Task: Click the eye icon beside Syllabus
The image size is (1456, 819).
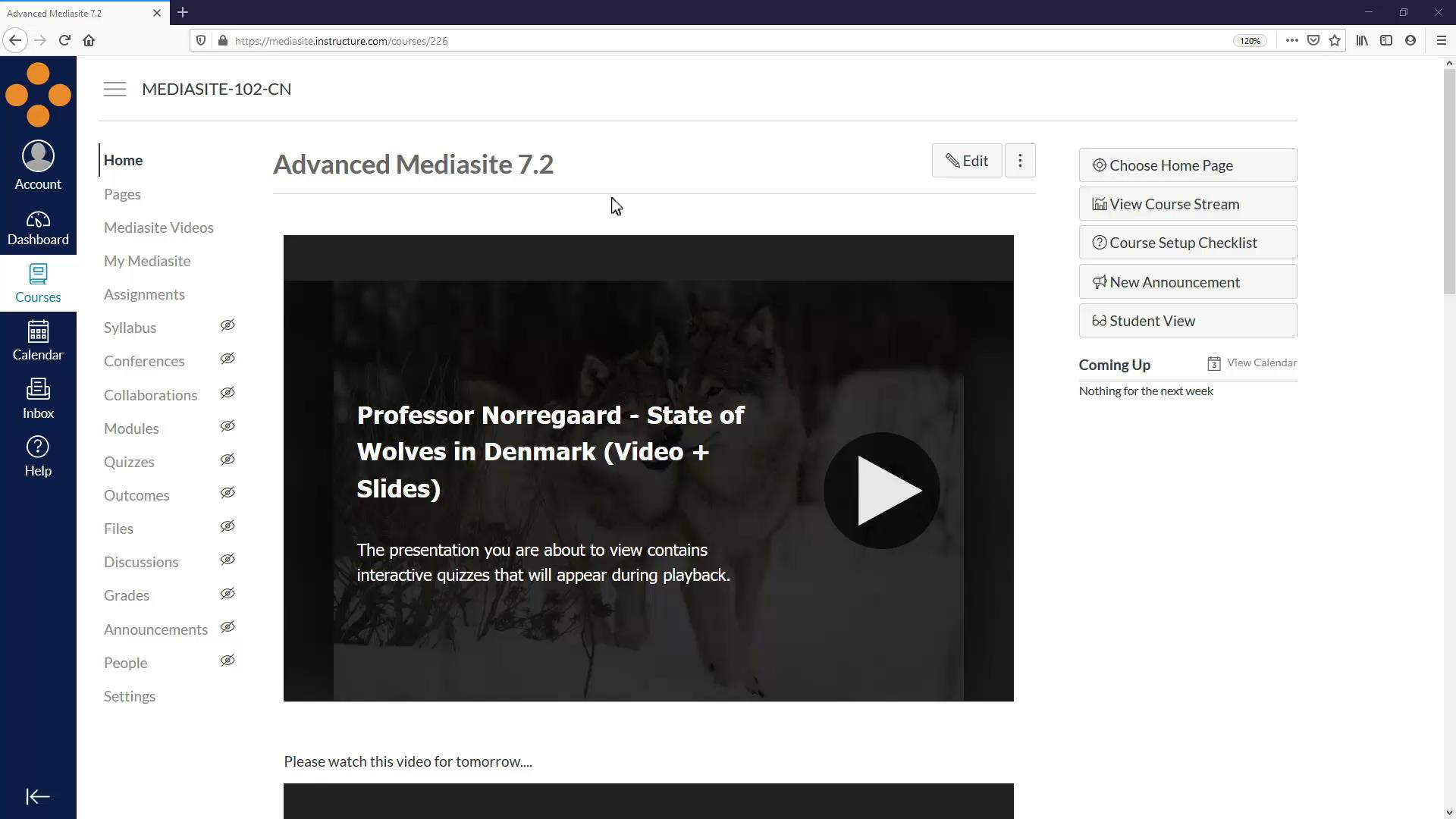Action: [x=227, y=326]
